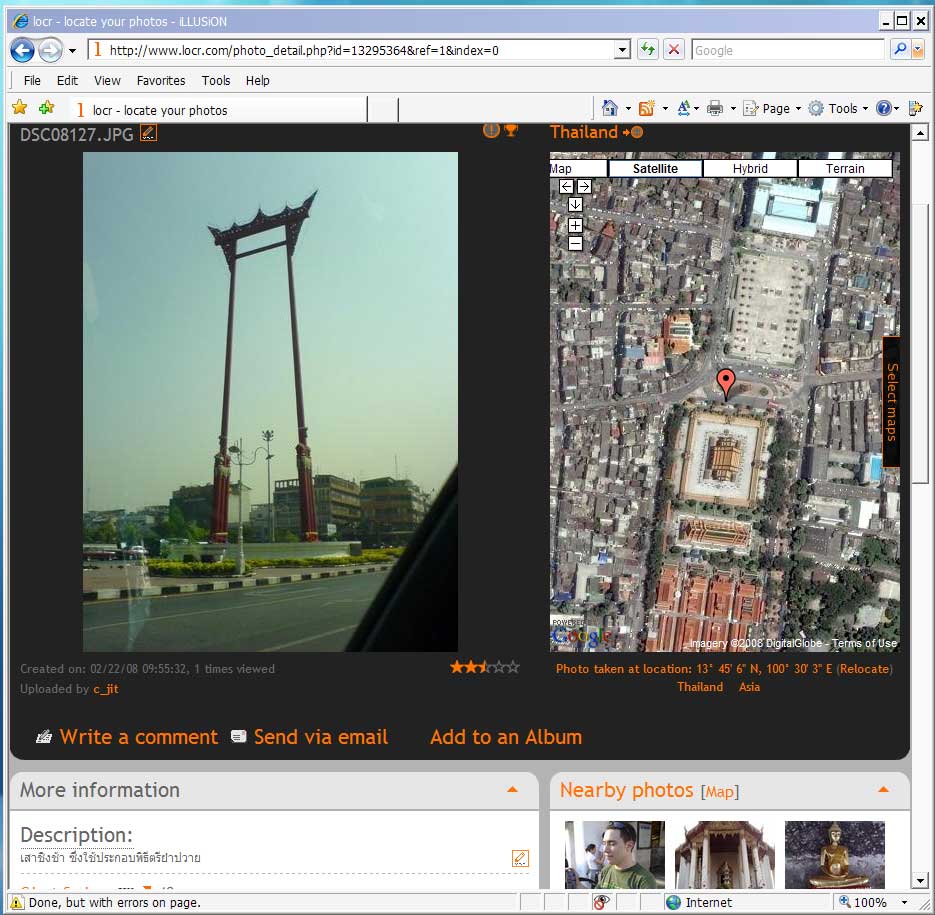Click the address bar URL field
The width and height of the screenshot is (935, 915).
(x=352, y=50)
